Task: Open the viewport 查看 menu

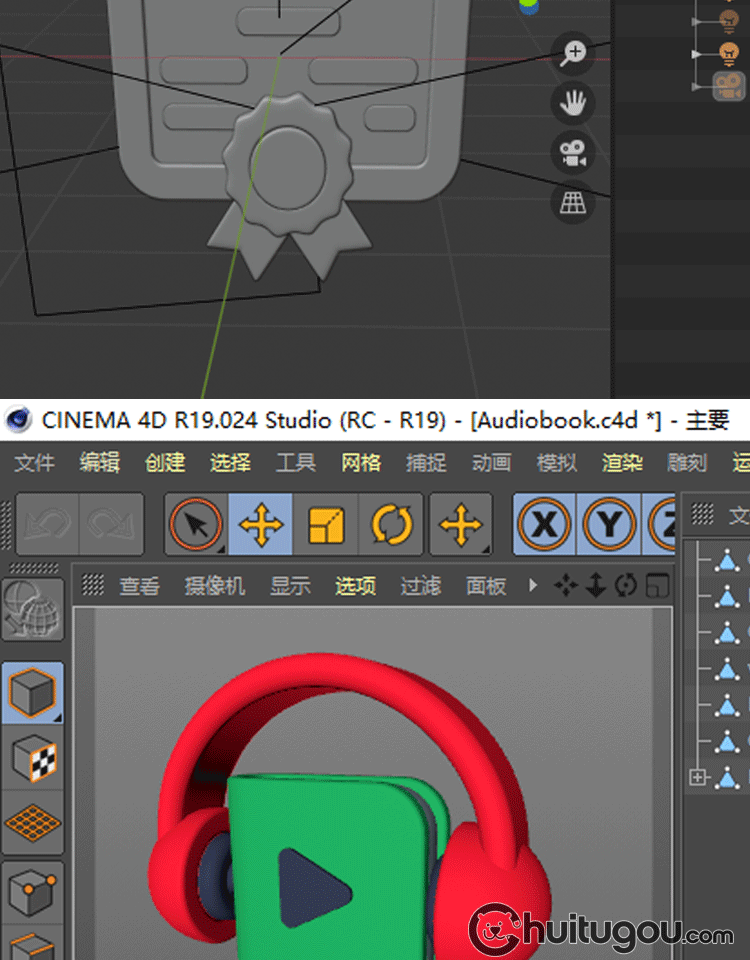Action: point(140,587)
